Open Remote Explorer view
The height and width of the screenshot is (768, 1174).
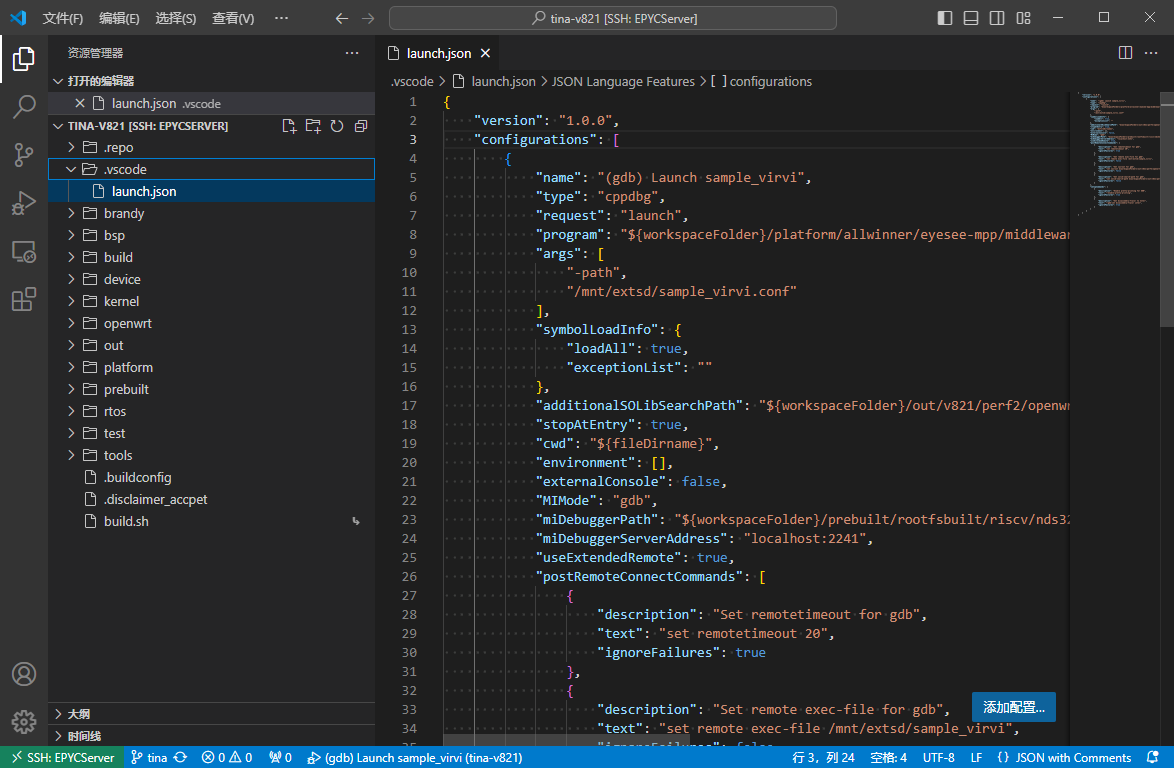tap(24, 251)
